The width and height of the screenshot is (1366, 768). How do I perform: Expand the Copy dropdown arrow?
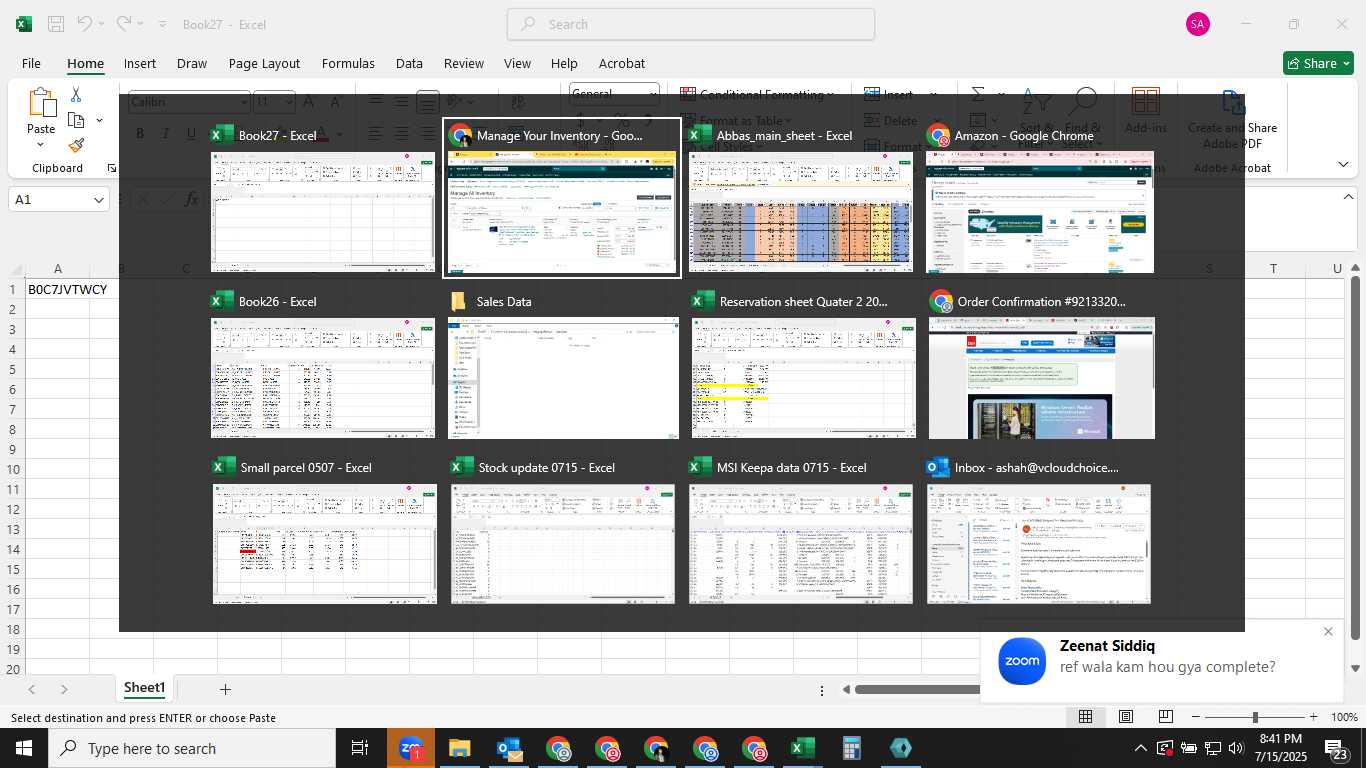[x=99, y=120]
